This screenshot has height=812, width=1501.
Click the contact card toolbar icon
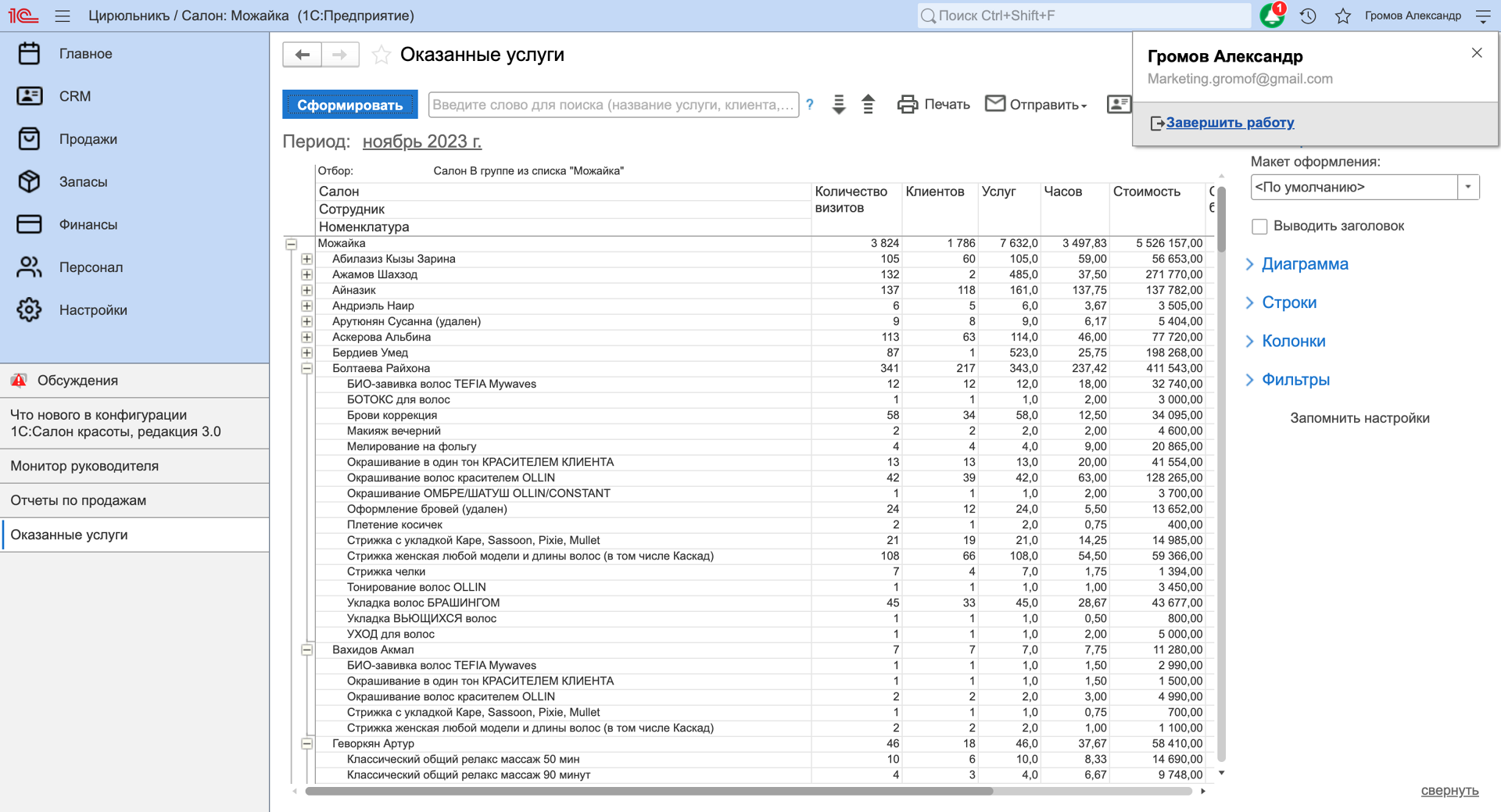pyautogui.click(x=1119, y=104)
